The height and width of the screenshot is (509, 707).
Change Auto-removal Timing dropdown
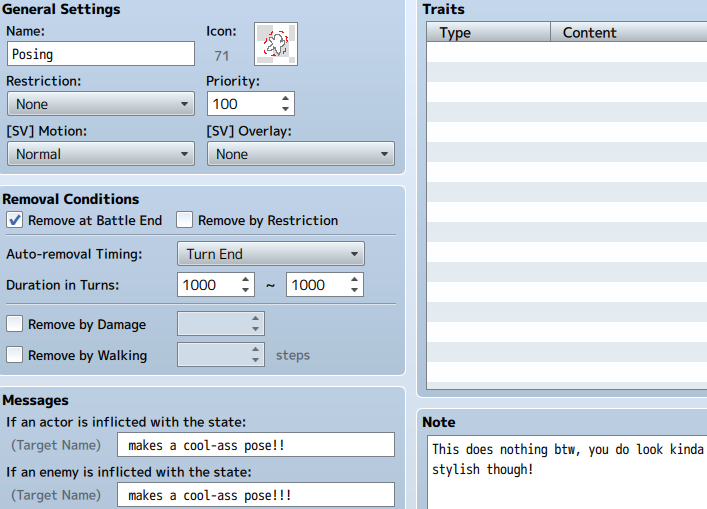[x=270, y=254]
